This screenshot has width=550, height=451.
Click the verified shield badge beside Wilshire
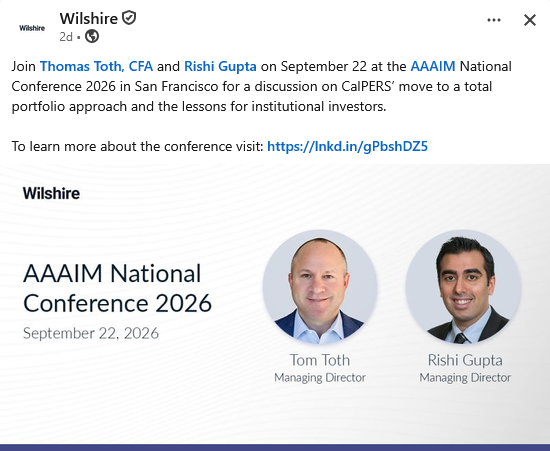(129, 18)
